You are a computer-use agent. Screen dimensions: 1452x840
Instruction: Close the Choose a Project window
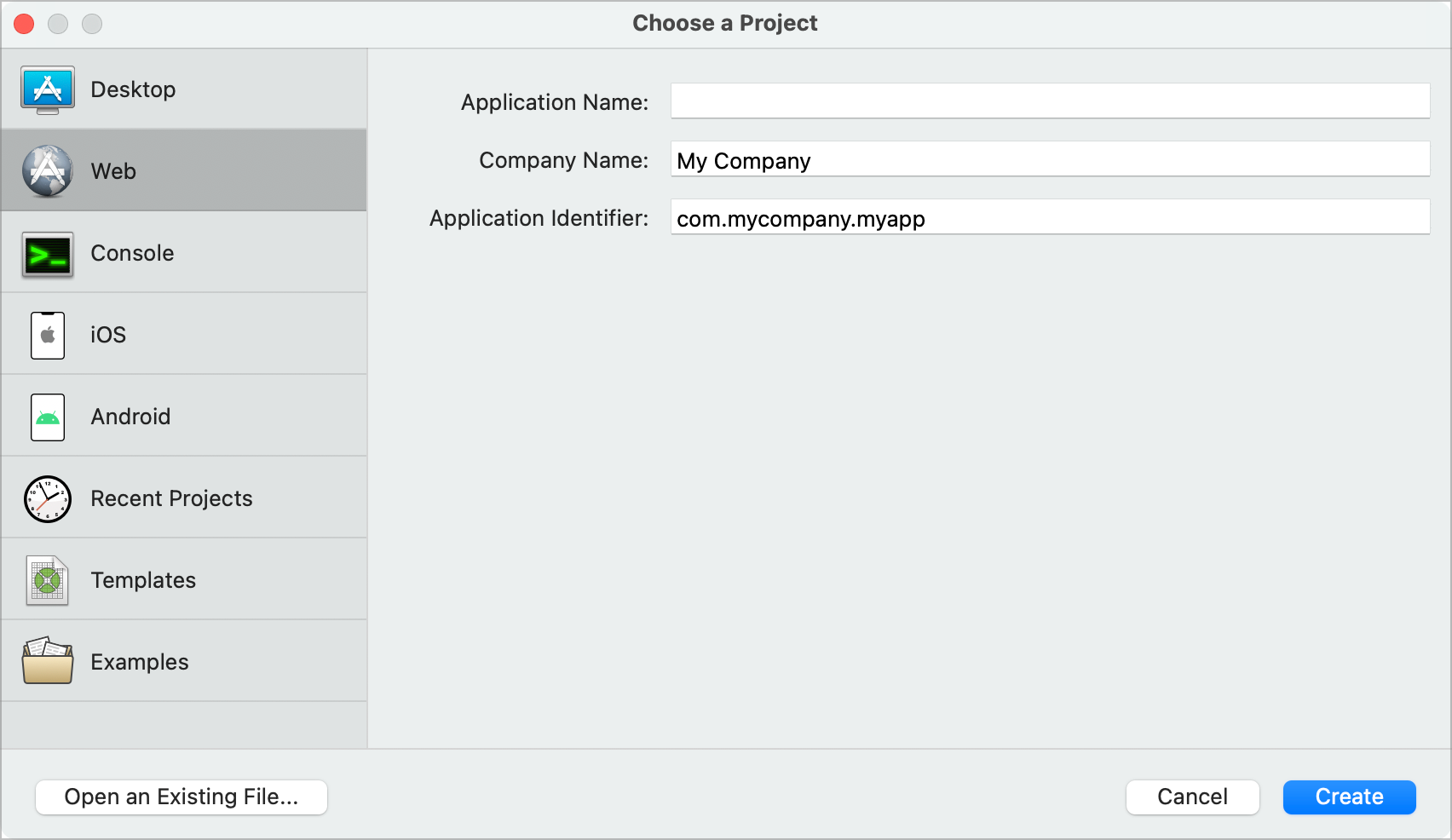(x=24, y=24)
